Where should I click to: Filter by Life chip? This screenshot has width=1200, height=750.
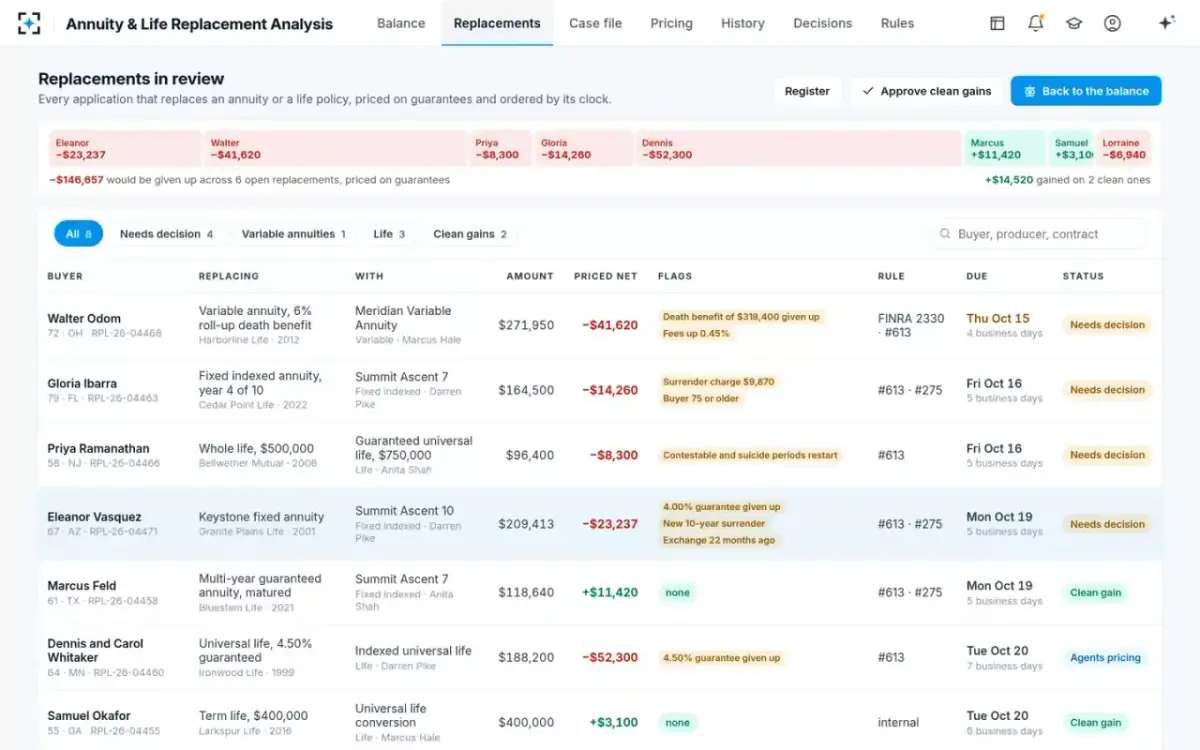point(389,234)
